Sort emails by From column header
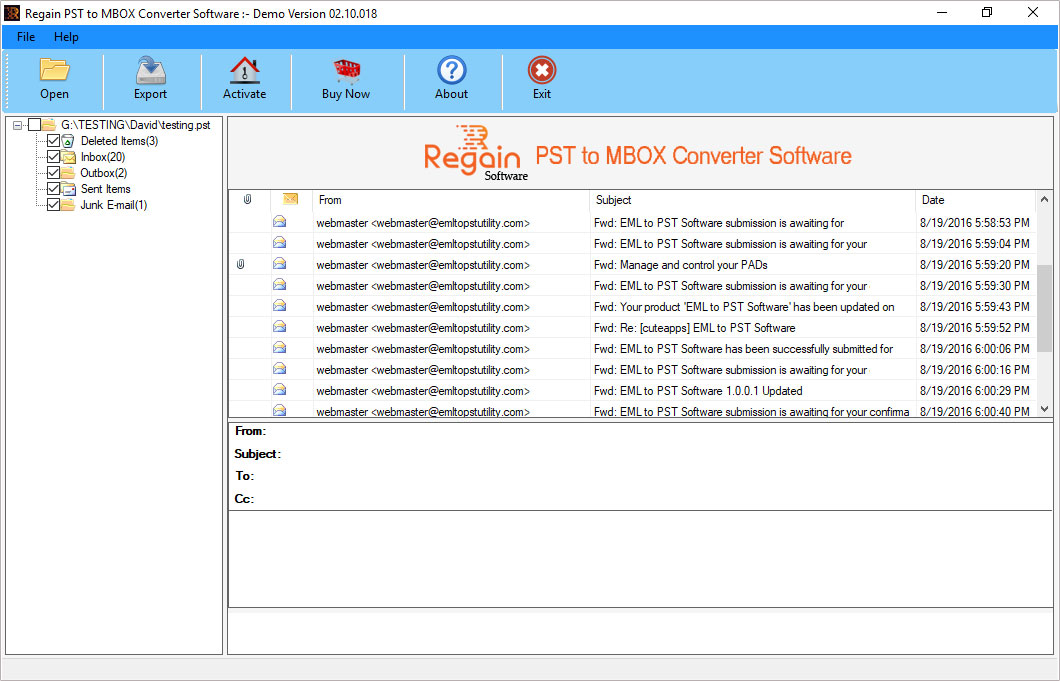This screenshot has height=681, width=1060. (x=451, y=200)
